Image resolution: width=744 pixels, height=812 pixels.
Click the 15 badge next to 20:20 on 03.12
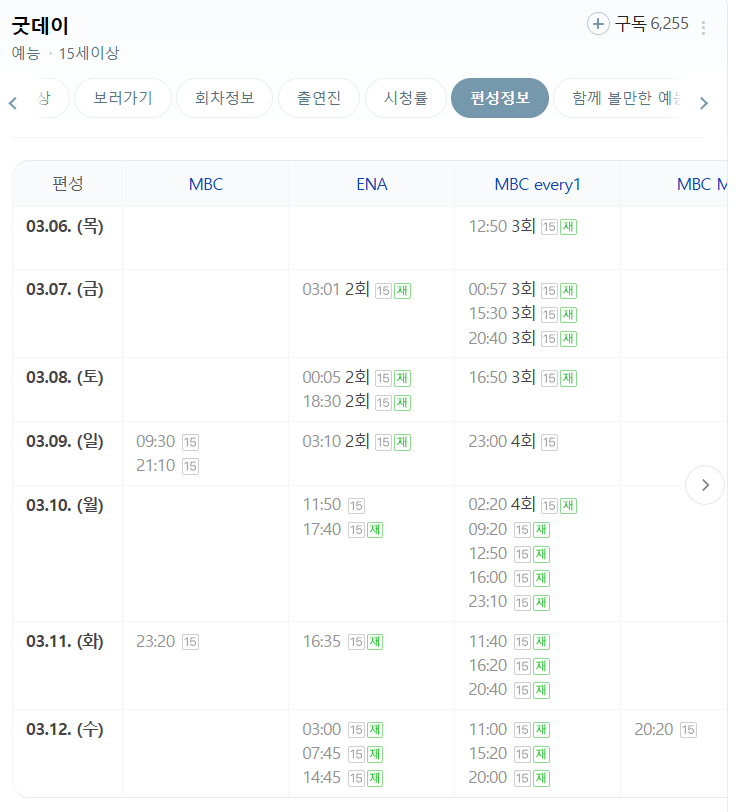tap(687, 730)
